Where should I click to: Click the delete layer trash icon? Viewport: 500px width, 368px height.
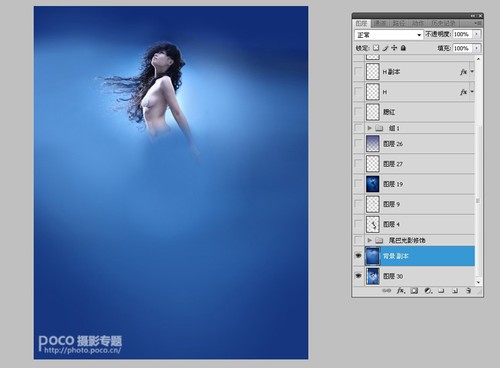[468, 291]
